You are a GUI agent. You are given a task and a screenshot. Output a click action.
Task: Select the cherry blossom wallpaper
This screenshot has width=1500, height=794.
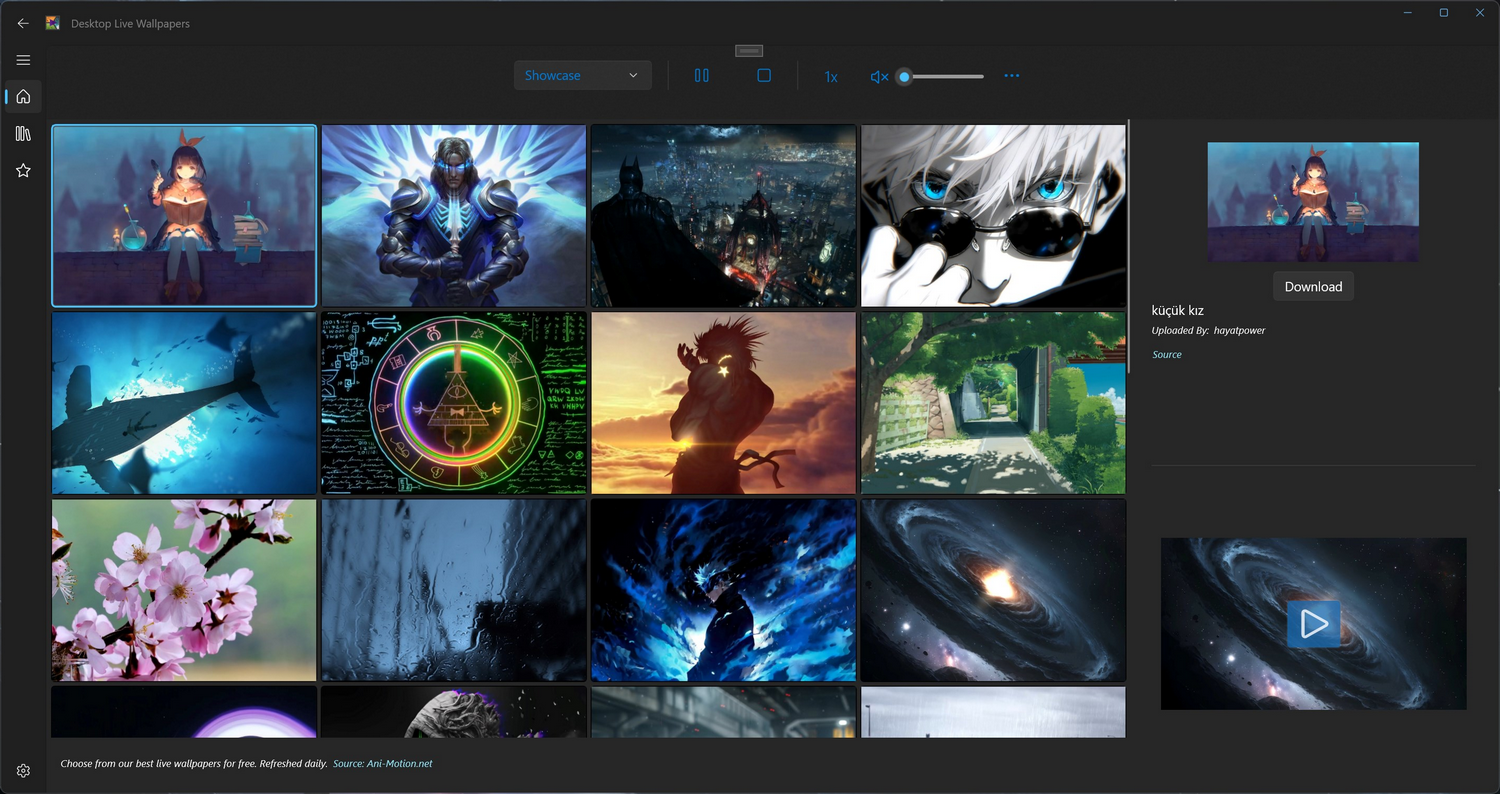point(184,590)
